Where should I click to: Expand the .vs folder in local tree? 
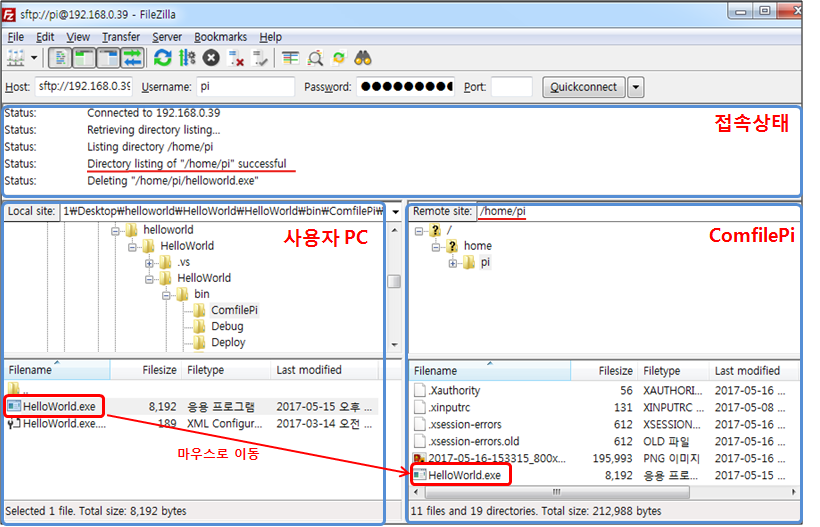tap(150, 262)
